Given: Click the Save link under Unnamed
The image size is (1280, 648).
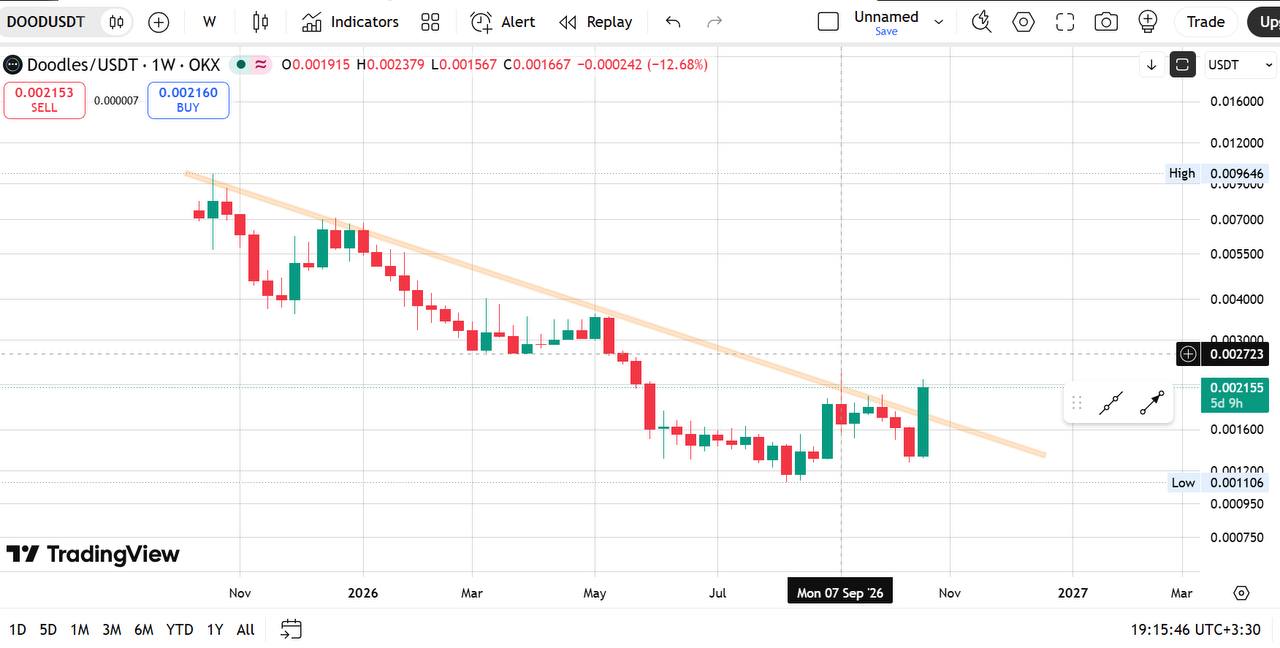Looking at the screenshot, I should [886, 32].
